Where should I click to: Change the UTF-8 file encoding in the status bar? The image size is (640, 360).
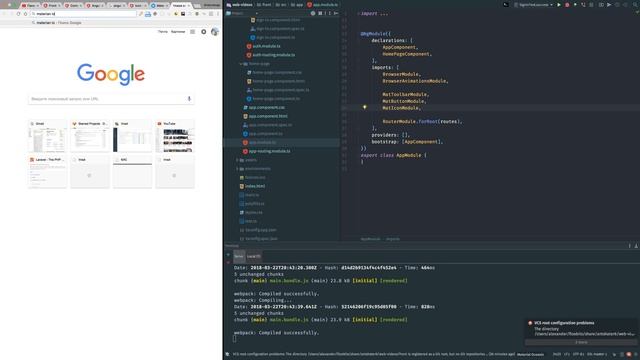(578, 354)
